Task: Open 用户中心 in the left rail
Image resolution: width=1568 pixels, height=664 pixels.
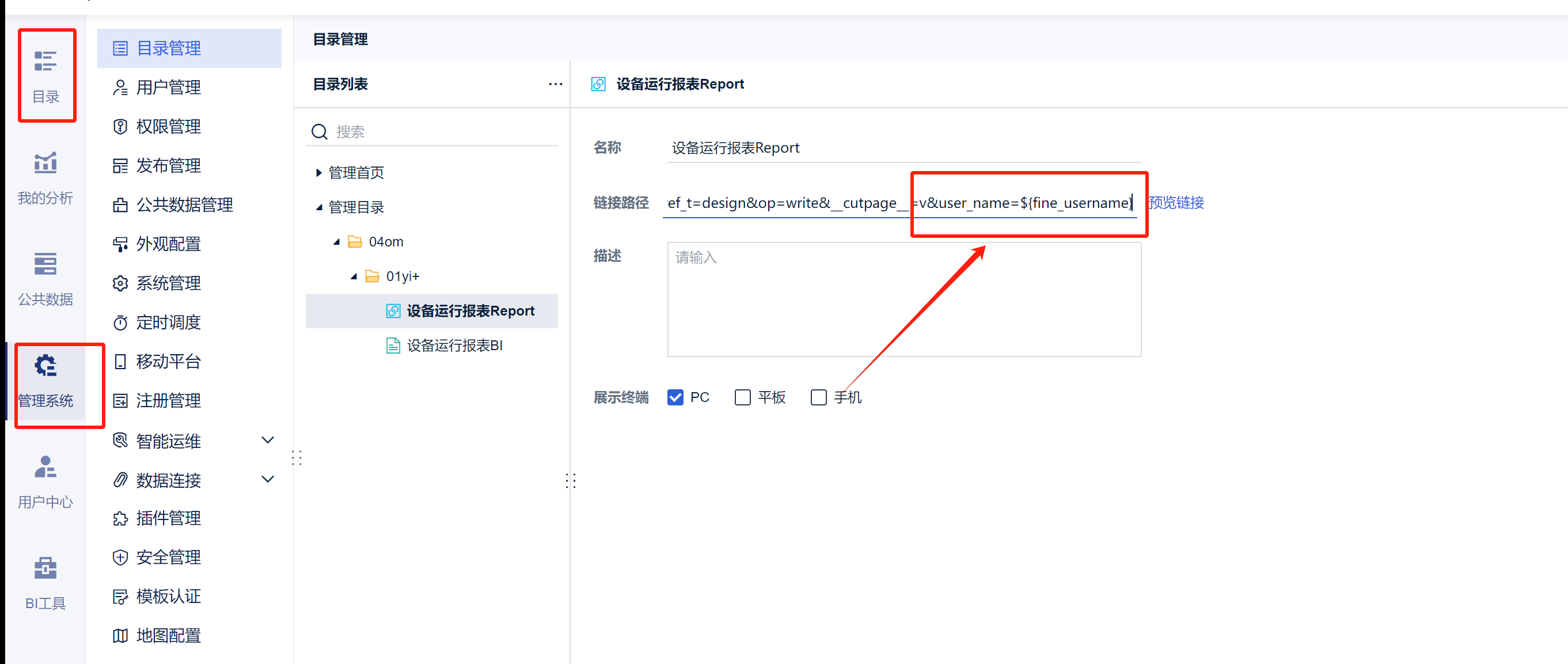Action: 45,481
